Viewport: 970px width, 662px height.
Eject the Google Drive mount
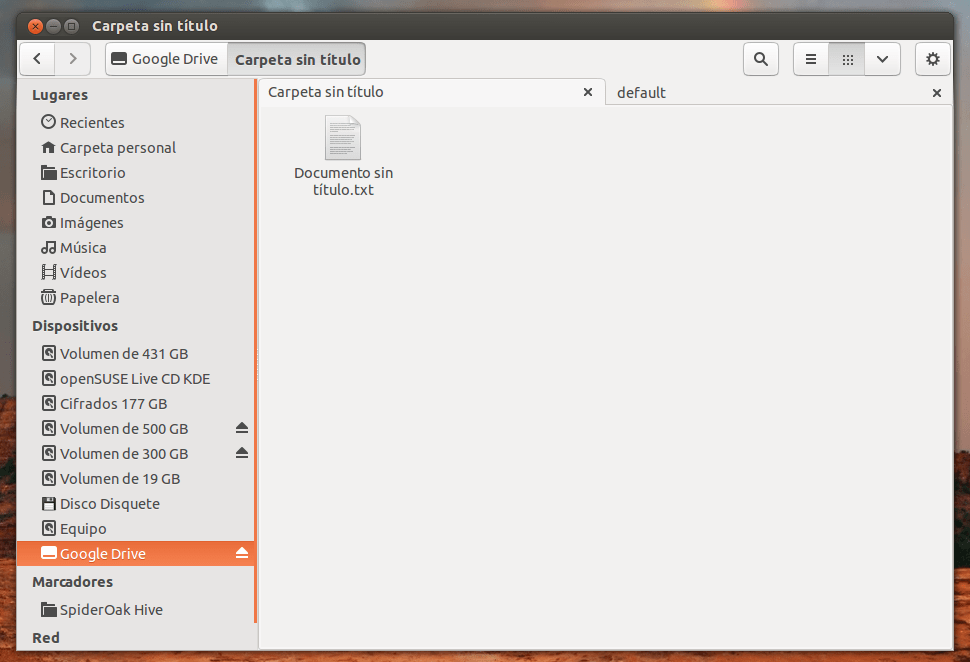241,553
